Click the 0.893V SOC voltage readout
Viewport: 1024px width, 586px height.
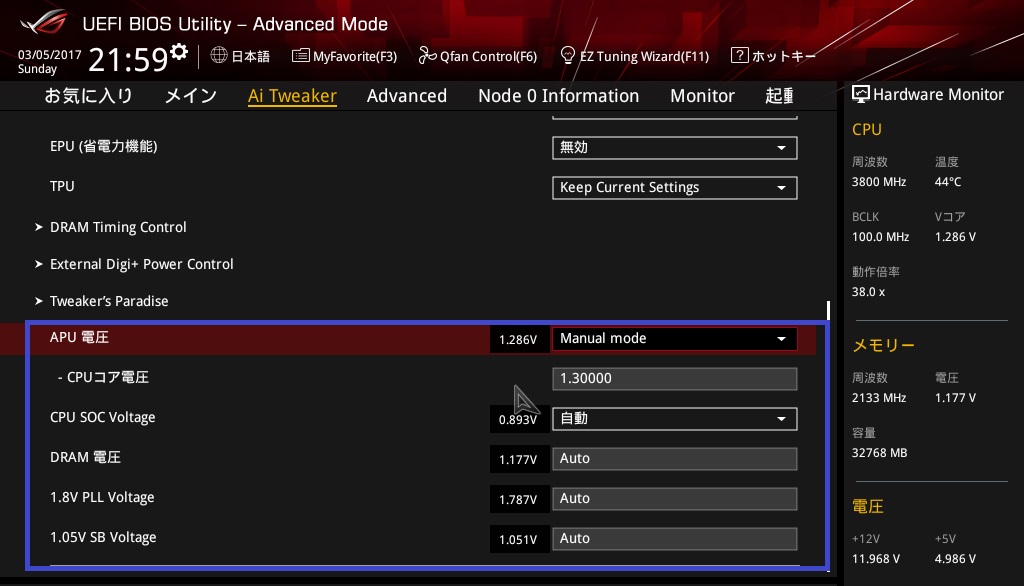tap(518, 419)
